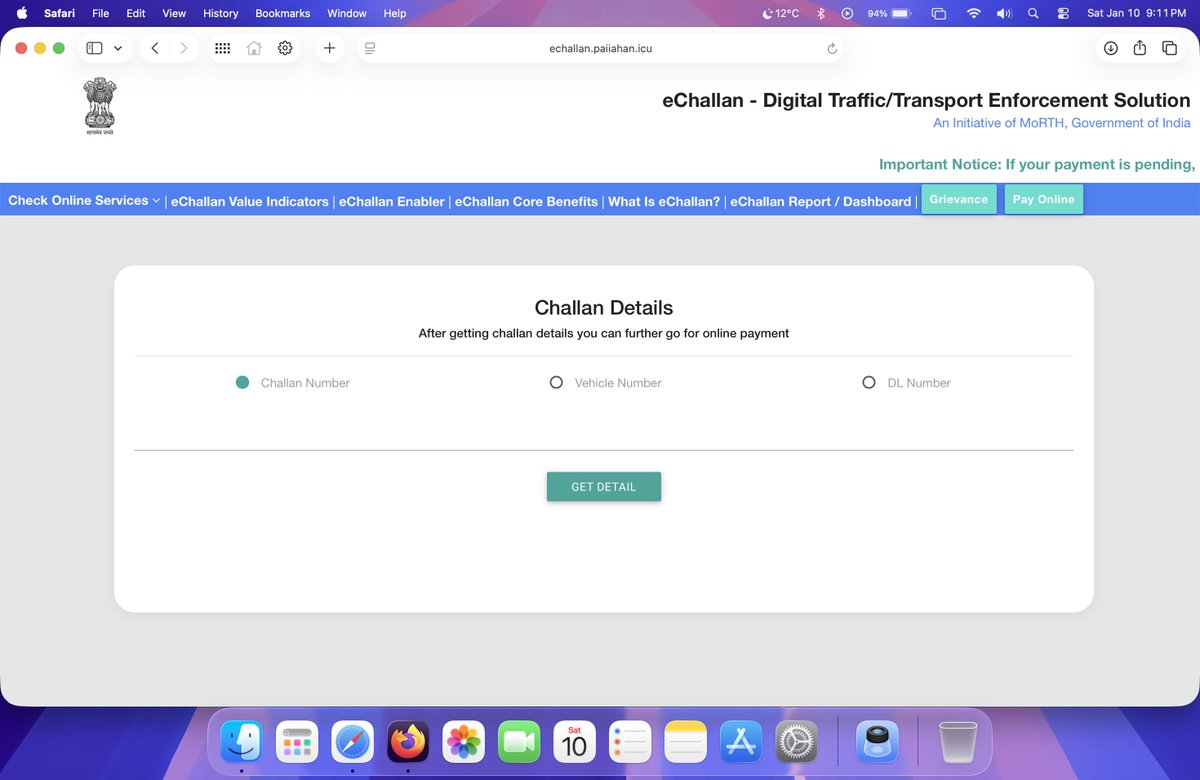Viewport: 1200px width, 780px height.
Task: Click the weather 12°C menu bar item
Action: [780, 13]
